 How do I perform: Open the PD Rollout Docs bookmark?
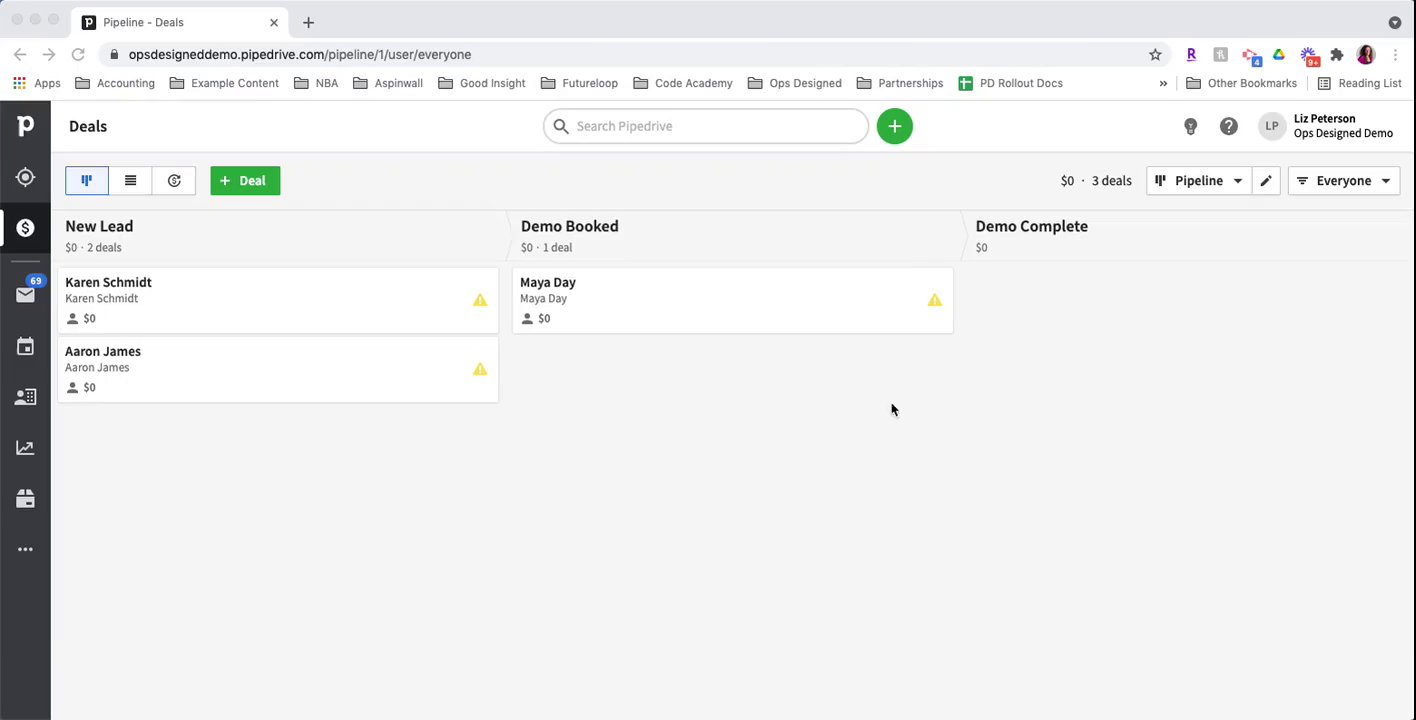1010,83
